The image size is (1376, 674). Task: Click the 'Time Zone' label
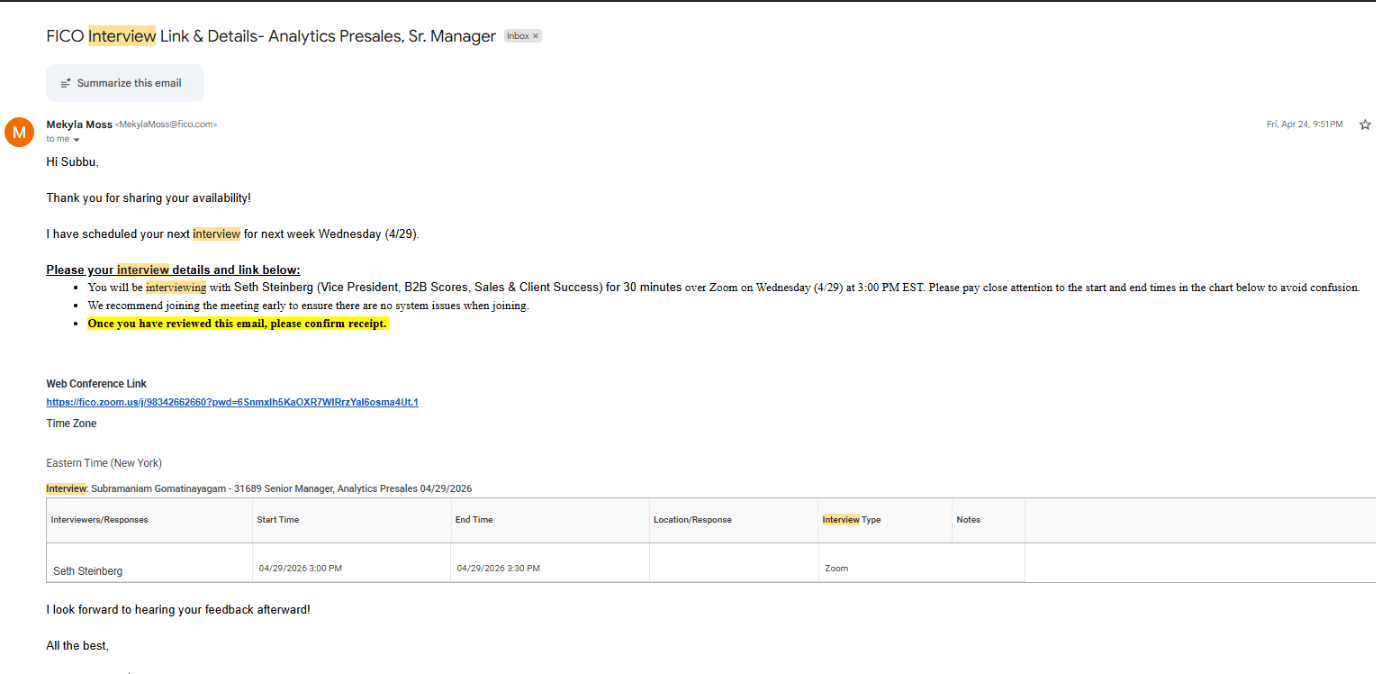coord(71,424)
